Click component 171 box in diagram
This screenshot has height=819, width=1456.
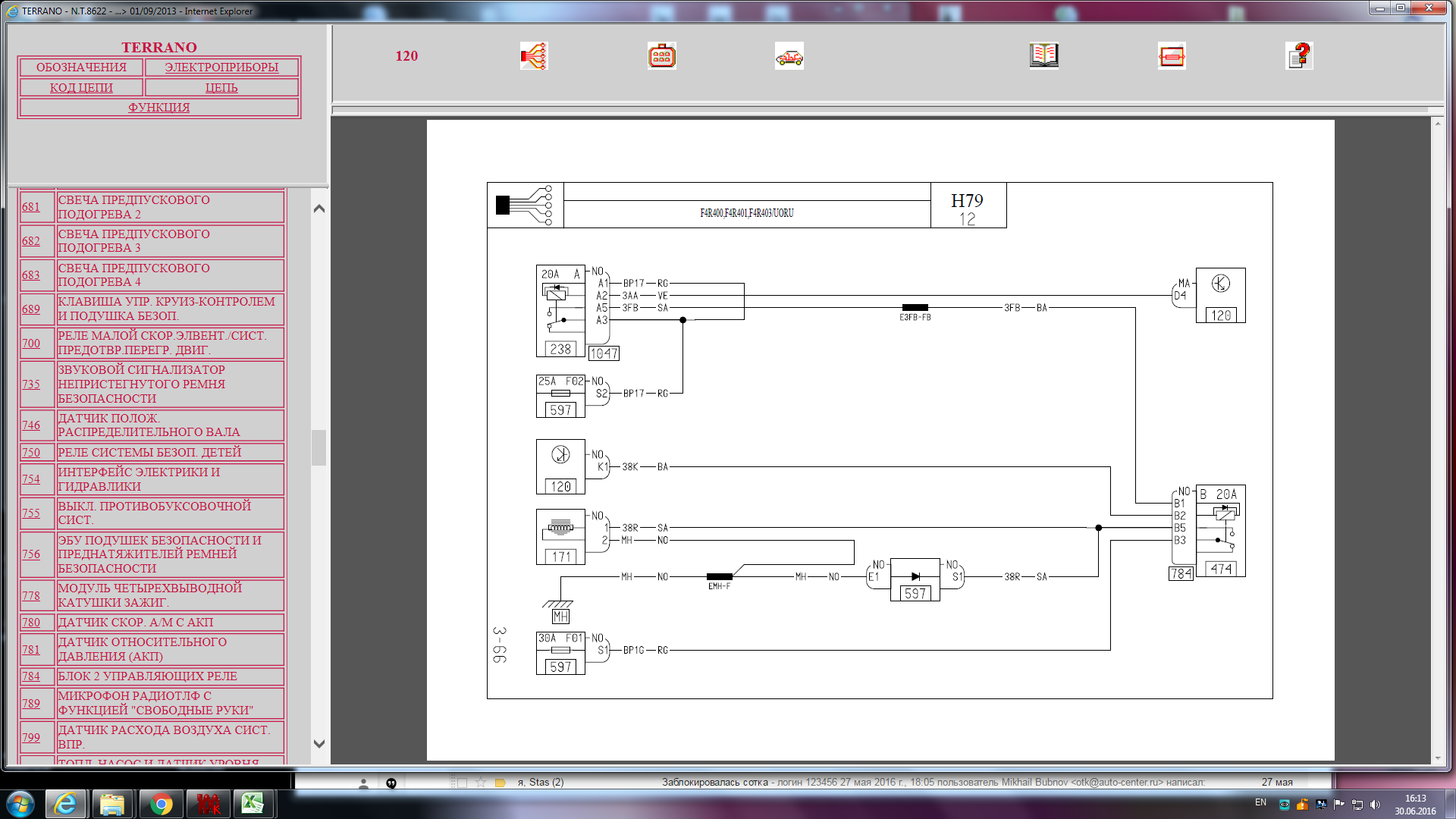pos(560,537)
